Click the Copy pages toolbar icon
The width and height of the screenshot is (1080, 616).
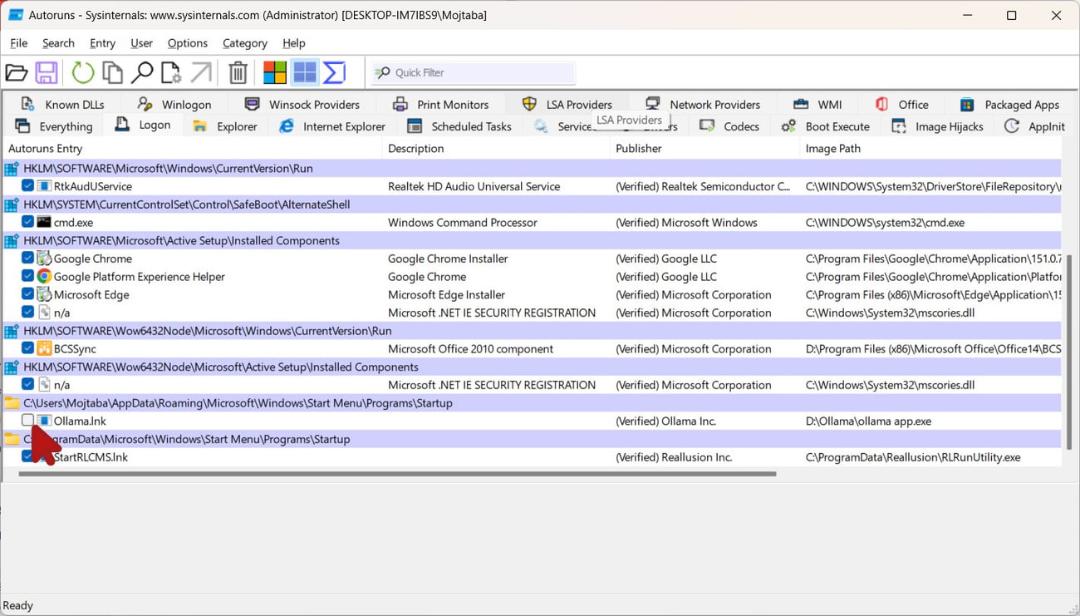pyautogui.click(x=112, y=72)
